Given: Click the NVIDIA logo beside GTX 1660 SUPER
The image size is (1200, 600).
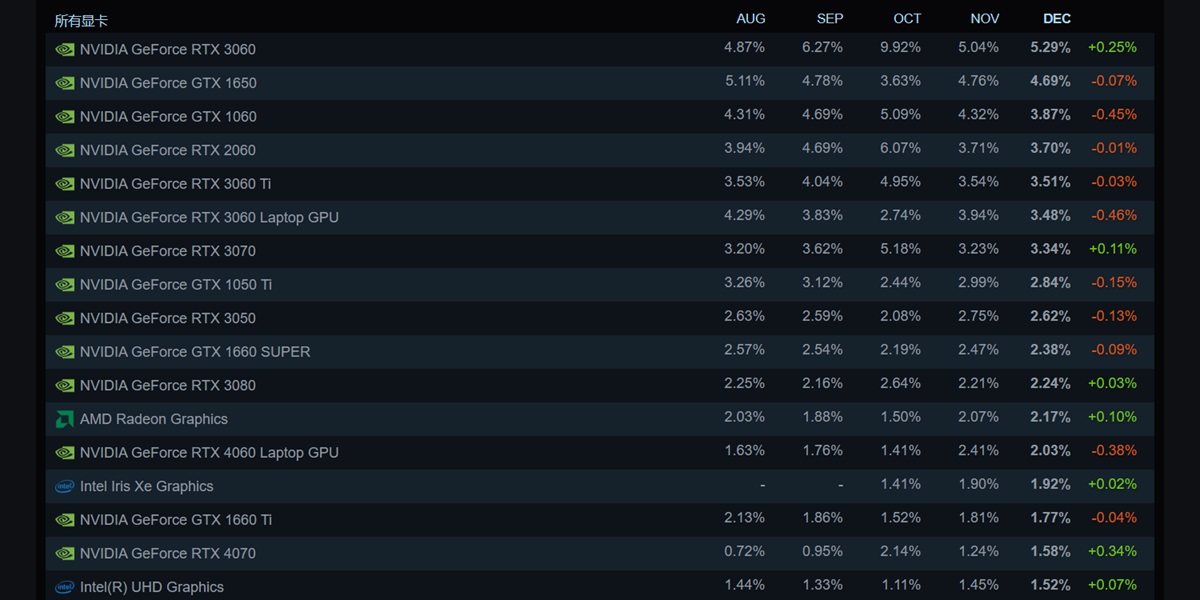Looking at the screenshot, I should coord(65,352).
